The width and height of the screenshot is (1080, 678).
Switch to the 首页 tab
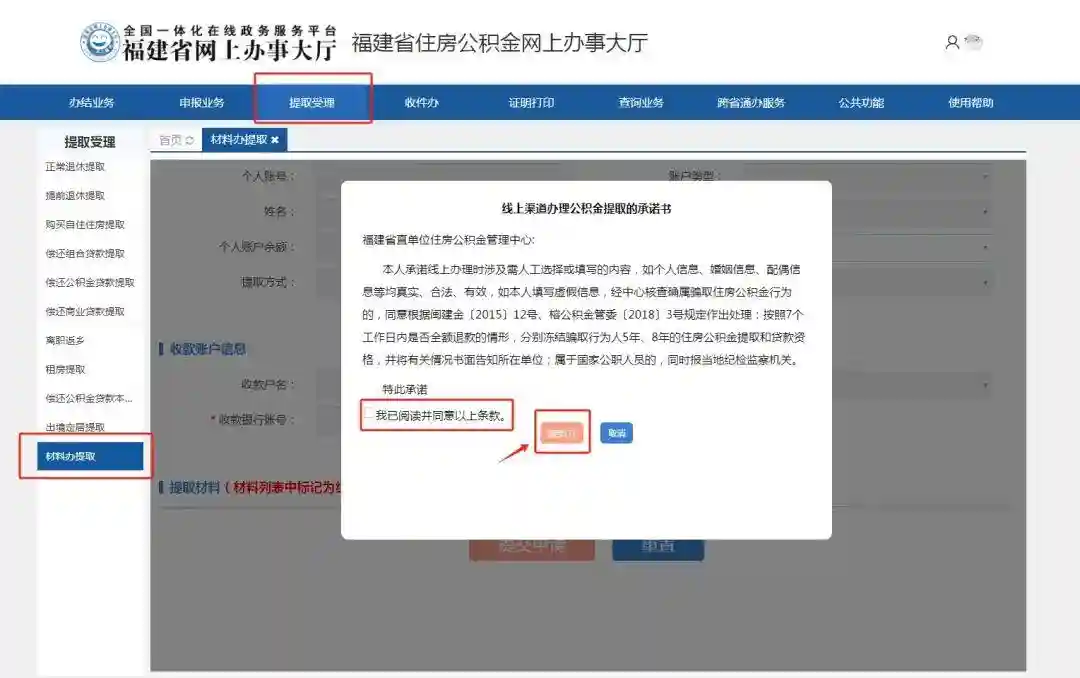click(170, 141)
